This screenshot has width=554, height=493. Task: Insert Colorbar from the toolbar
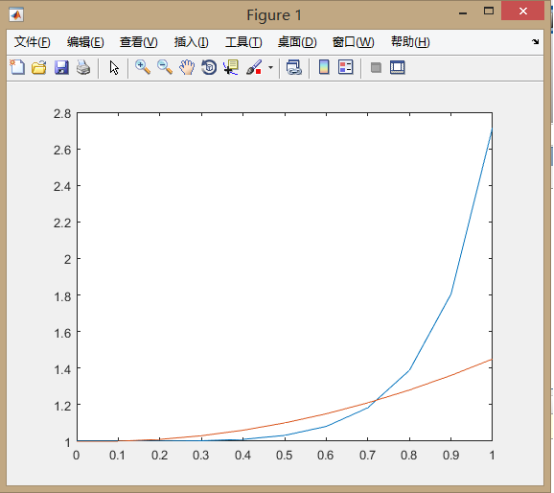[x=324, y=67]
